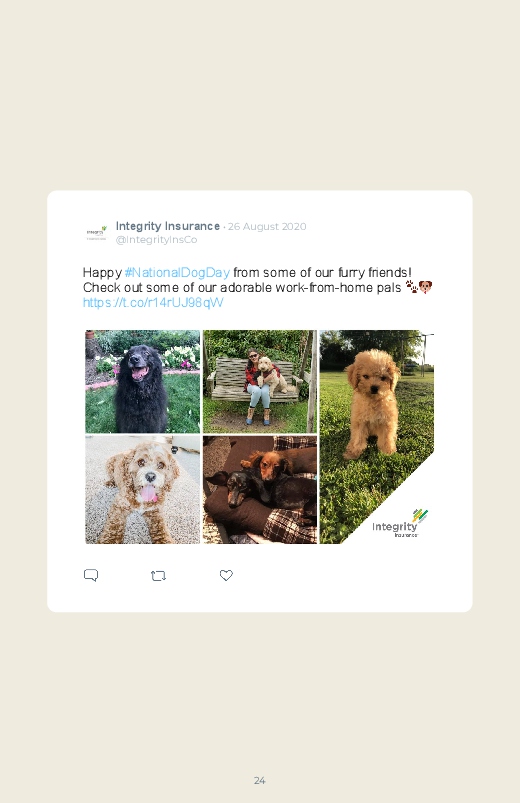Retweet the Integrity Insurance post
Image resolution: width=520 pixels, height=803 pixels.
click(x=158, y=576)
